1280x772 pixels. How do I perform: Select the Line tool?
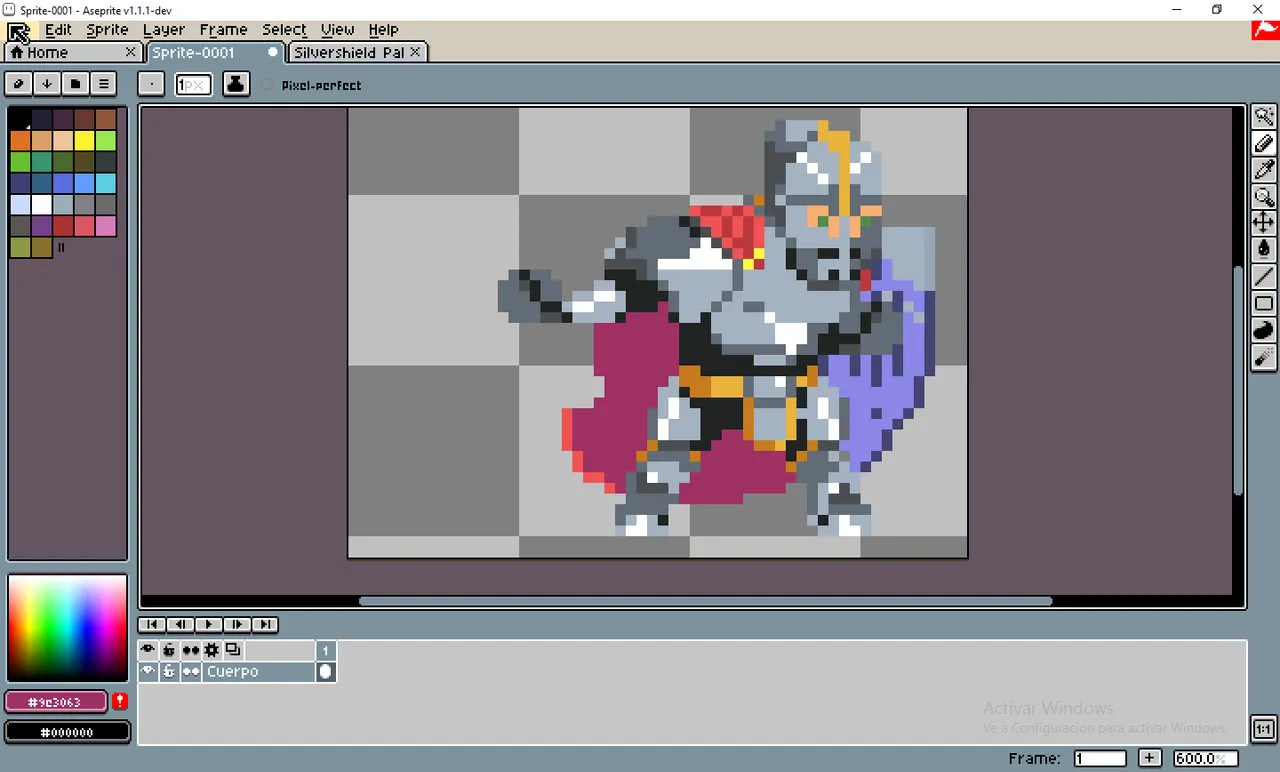(x=1264, y=277)
